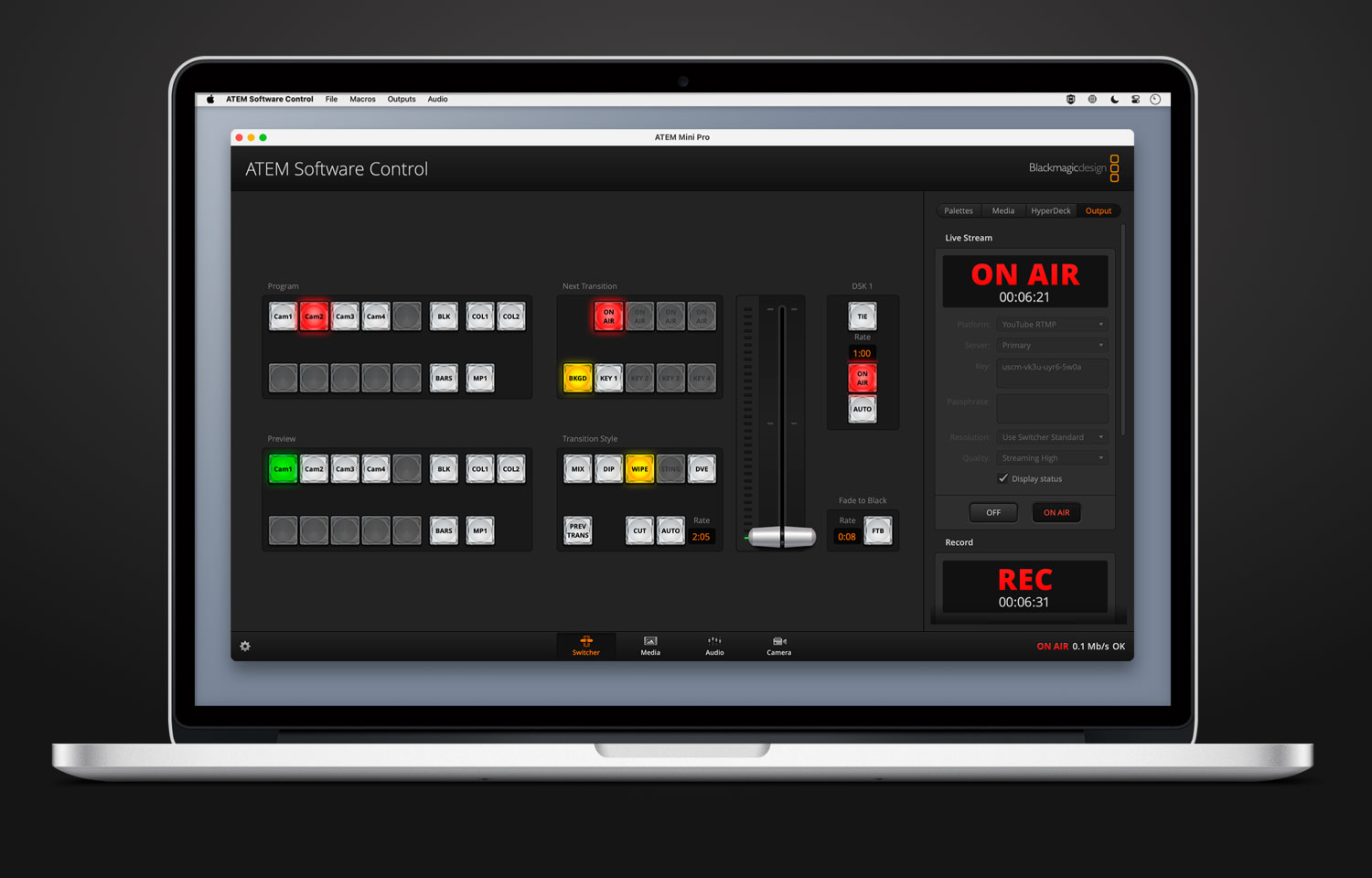Open the Quality dropdown
This screenshot has height=878, width=1372.
(1052, 457)
